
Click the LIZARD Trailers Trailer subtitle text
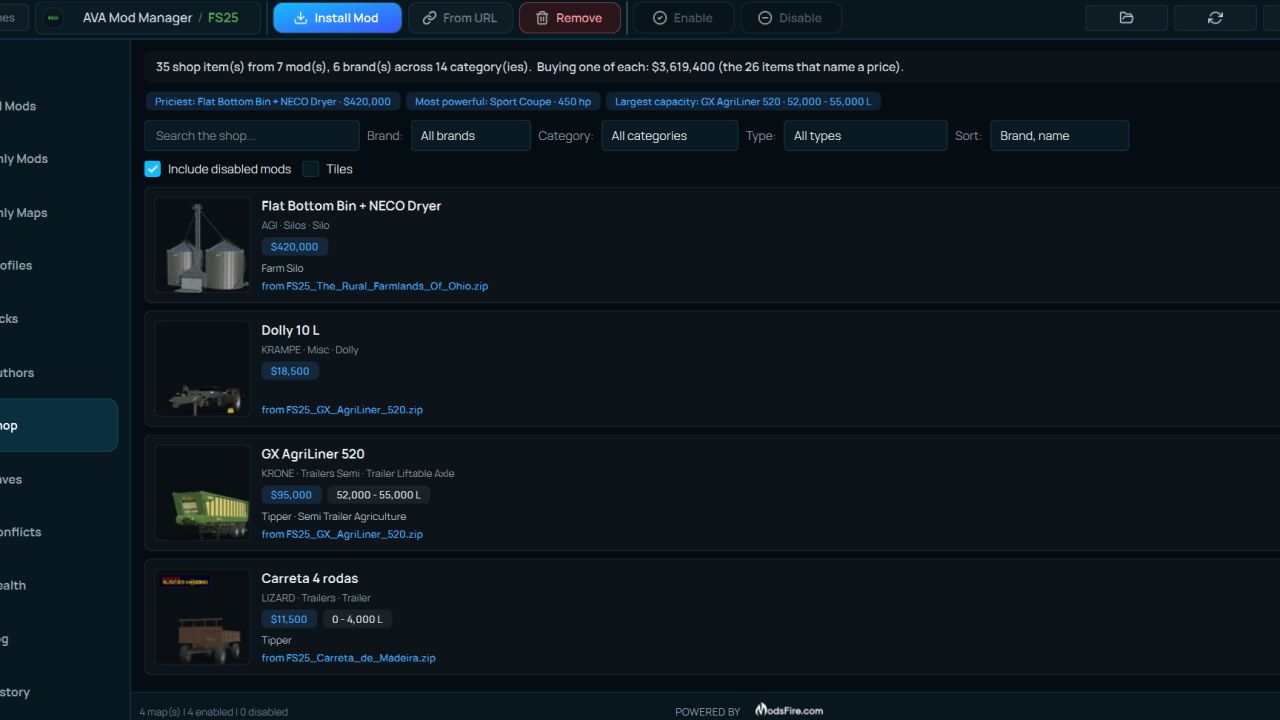(316, 598)
